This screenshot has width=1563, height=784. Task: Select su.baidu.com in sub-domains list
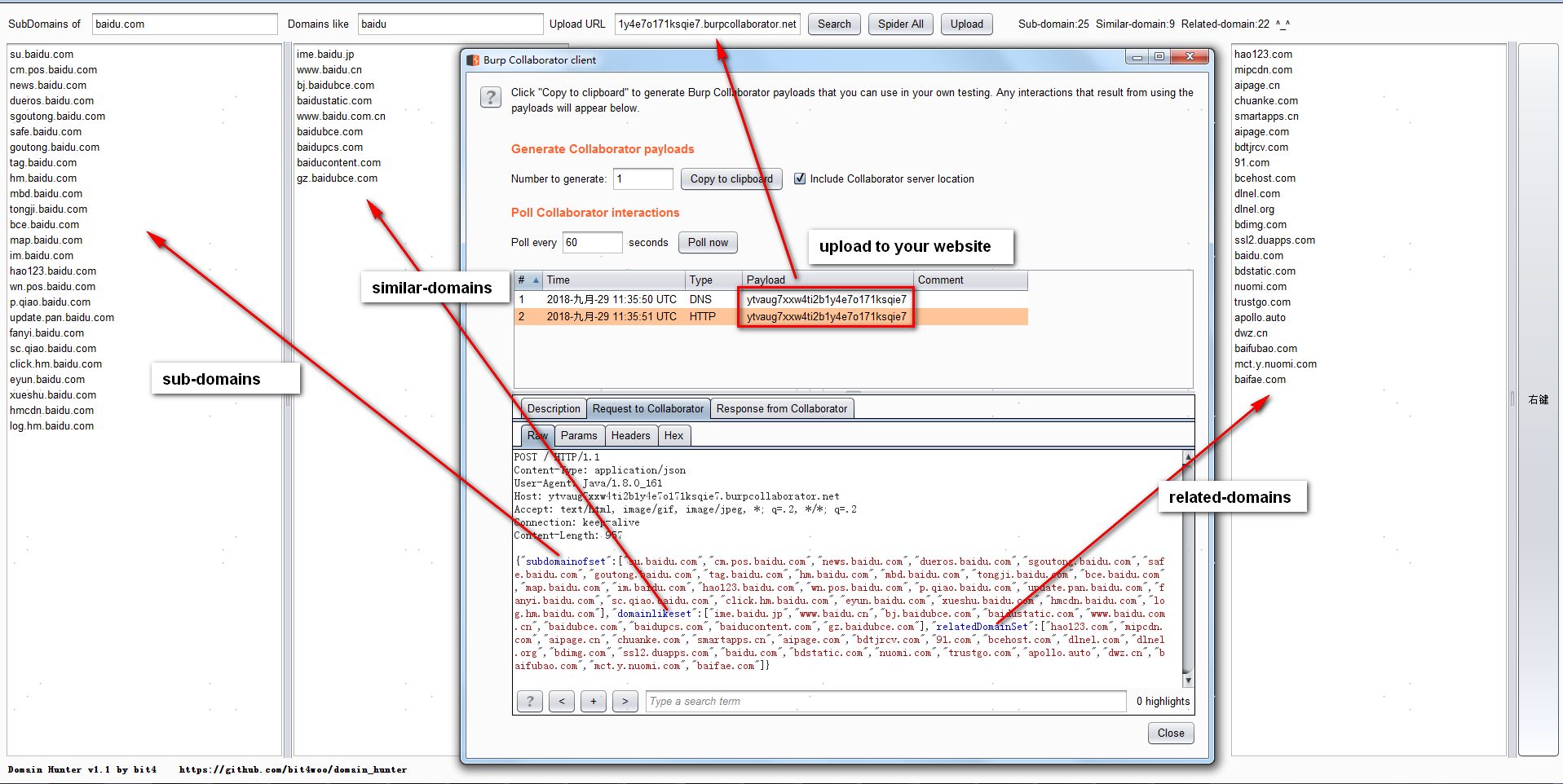point(42,54)
